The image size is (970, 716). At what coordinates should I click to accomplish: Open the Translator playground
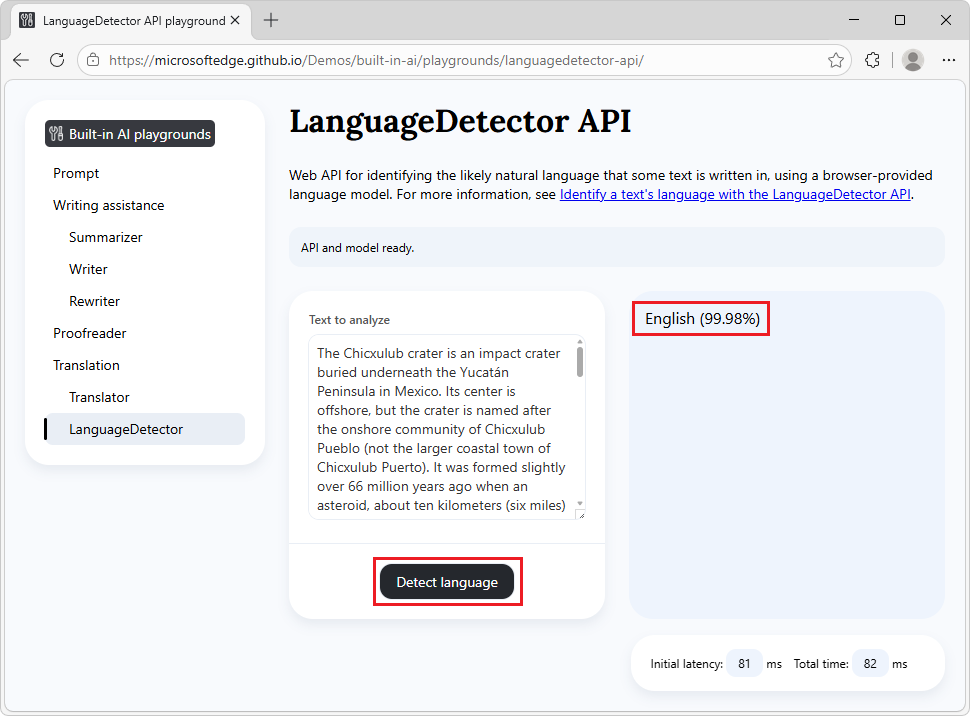[x=98, y=396]
